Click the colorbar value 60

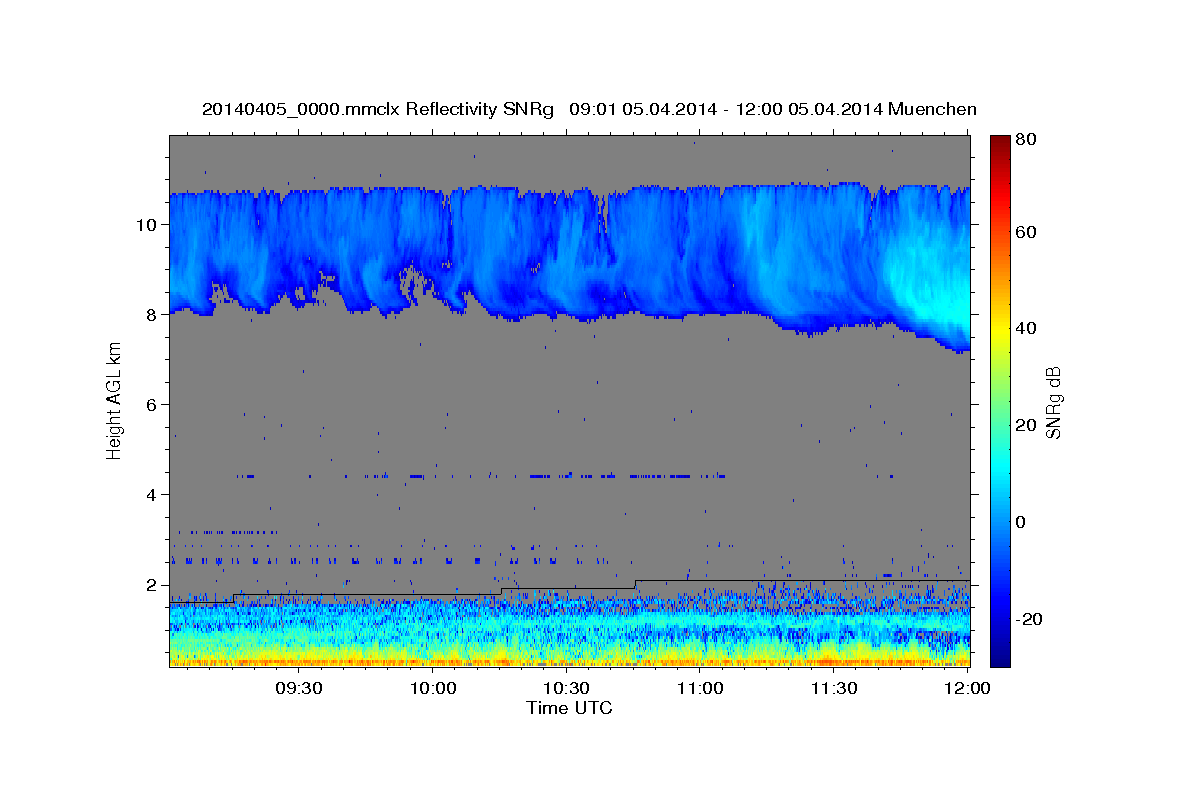tap(1028, 232)
